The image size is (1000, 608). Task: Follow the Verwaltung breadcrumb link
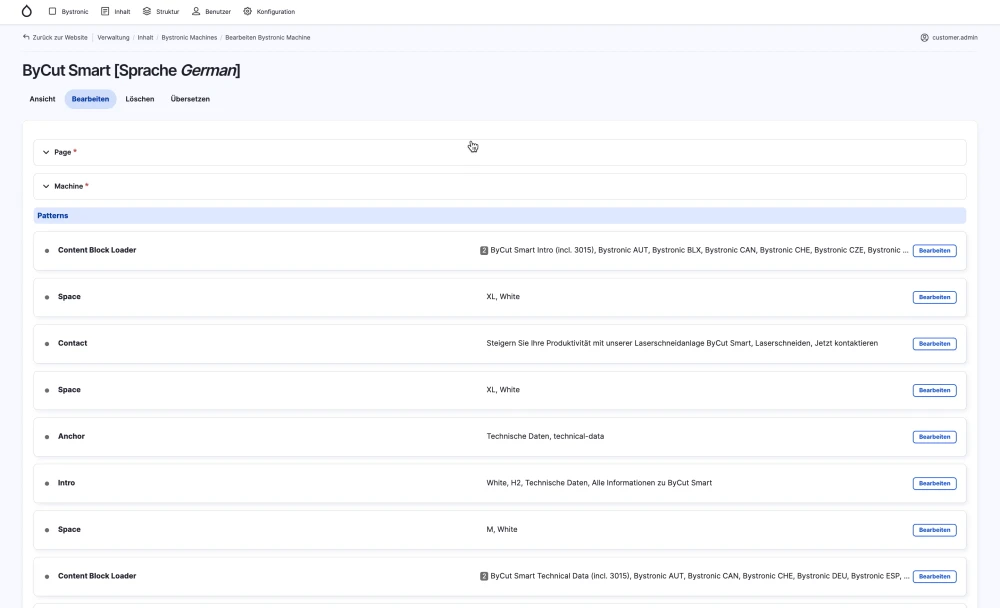114,38
